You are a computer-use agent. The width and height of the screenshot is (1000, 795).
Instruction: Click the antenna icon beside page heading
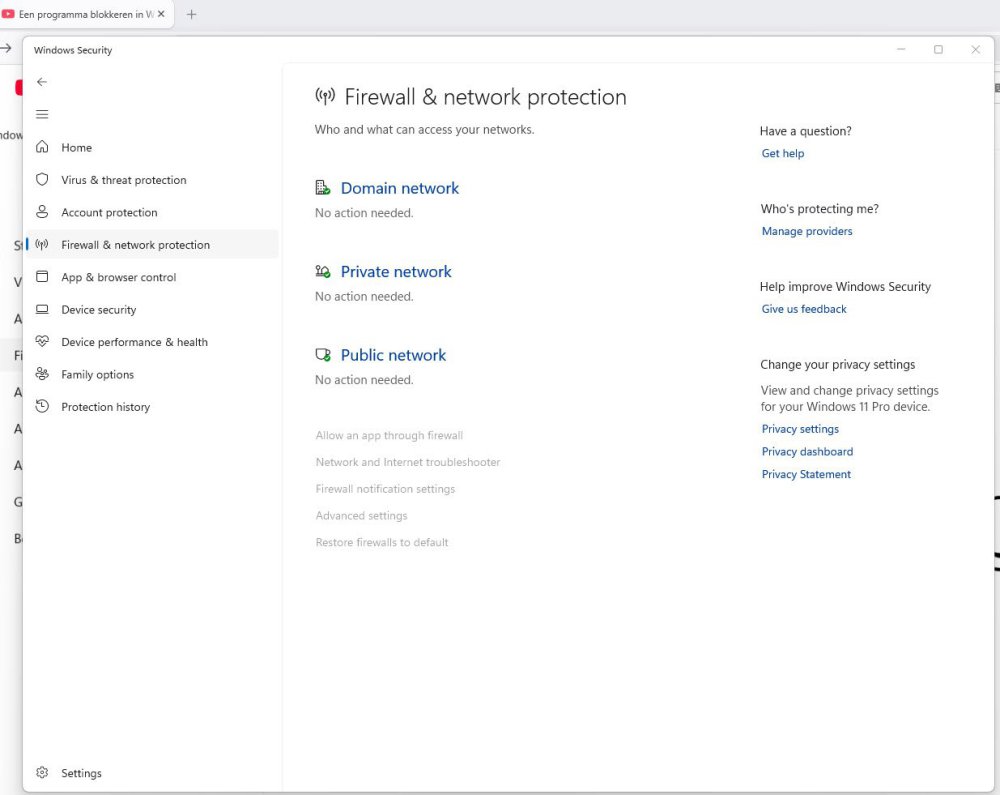pyautogui.click(x=325, y=96)
